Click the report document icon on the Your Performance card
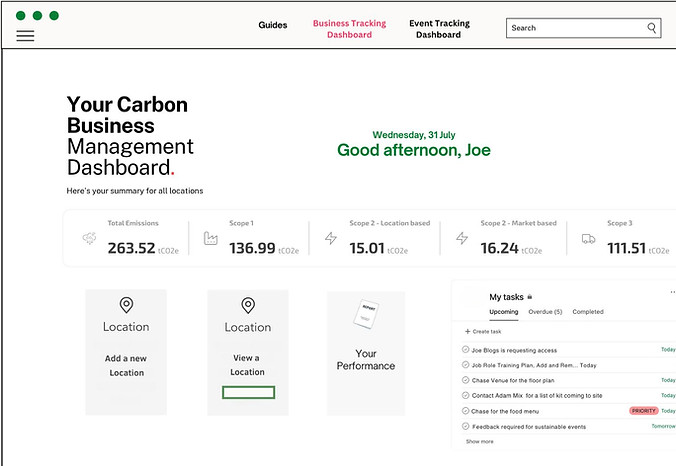The width and height of the screenshot is (676, 466). point(366,313)
